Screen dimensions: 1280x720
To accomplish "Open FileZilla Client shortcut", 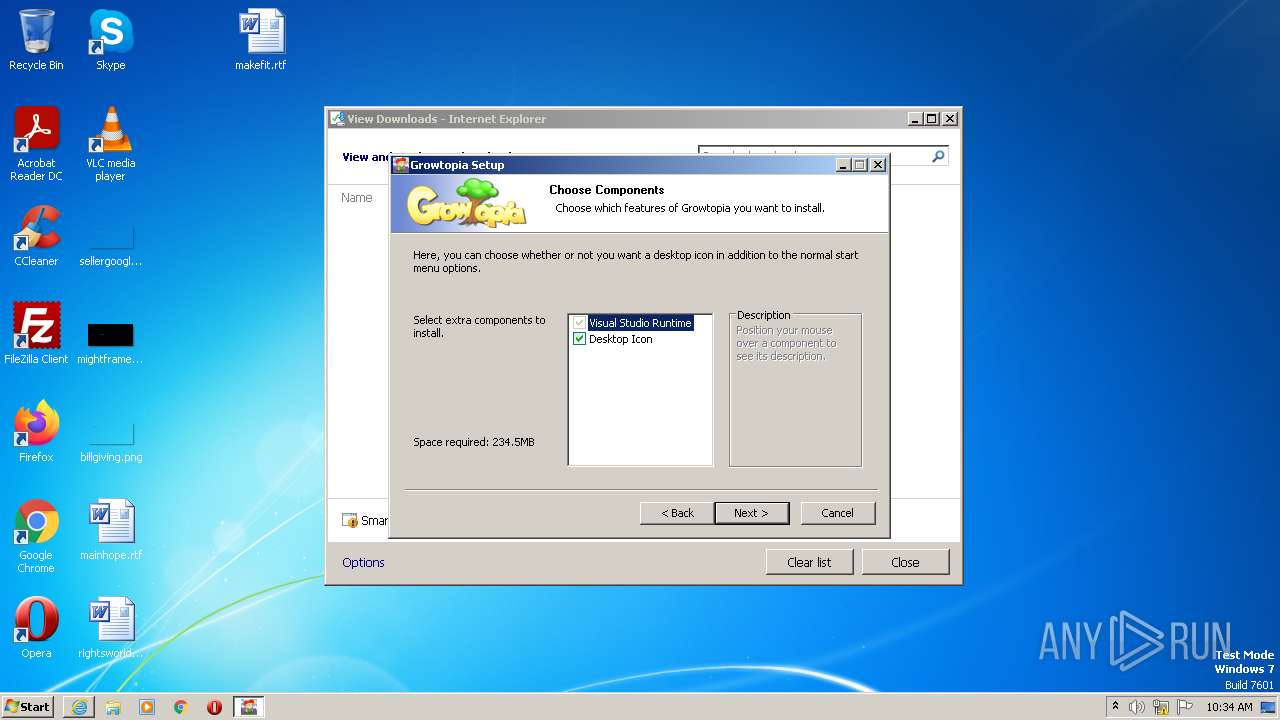I will [36, 334].
